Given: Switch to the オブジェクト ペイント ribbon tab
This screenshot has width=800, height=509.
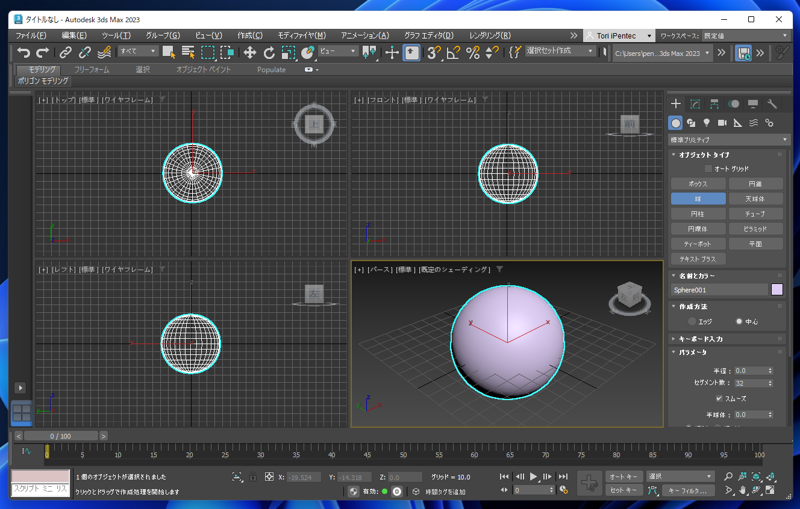Looking at the screenshot, I should 204,69.
